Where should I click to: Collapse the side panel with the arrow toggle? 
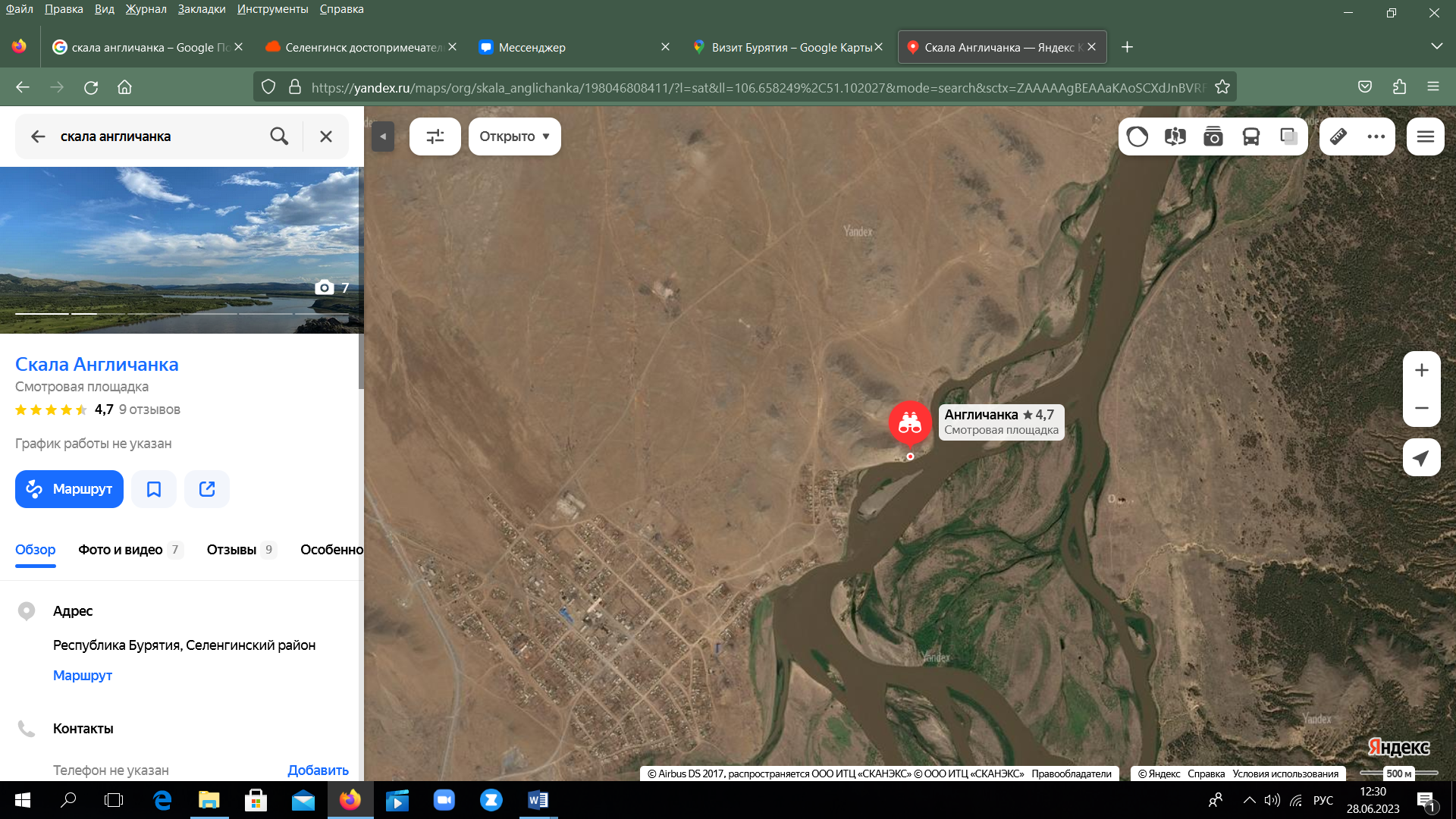(x=383, y=136)
